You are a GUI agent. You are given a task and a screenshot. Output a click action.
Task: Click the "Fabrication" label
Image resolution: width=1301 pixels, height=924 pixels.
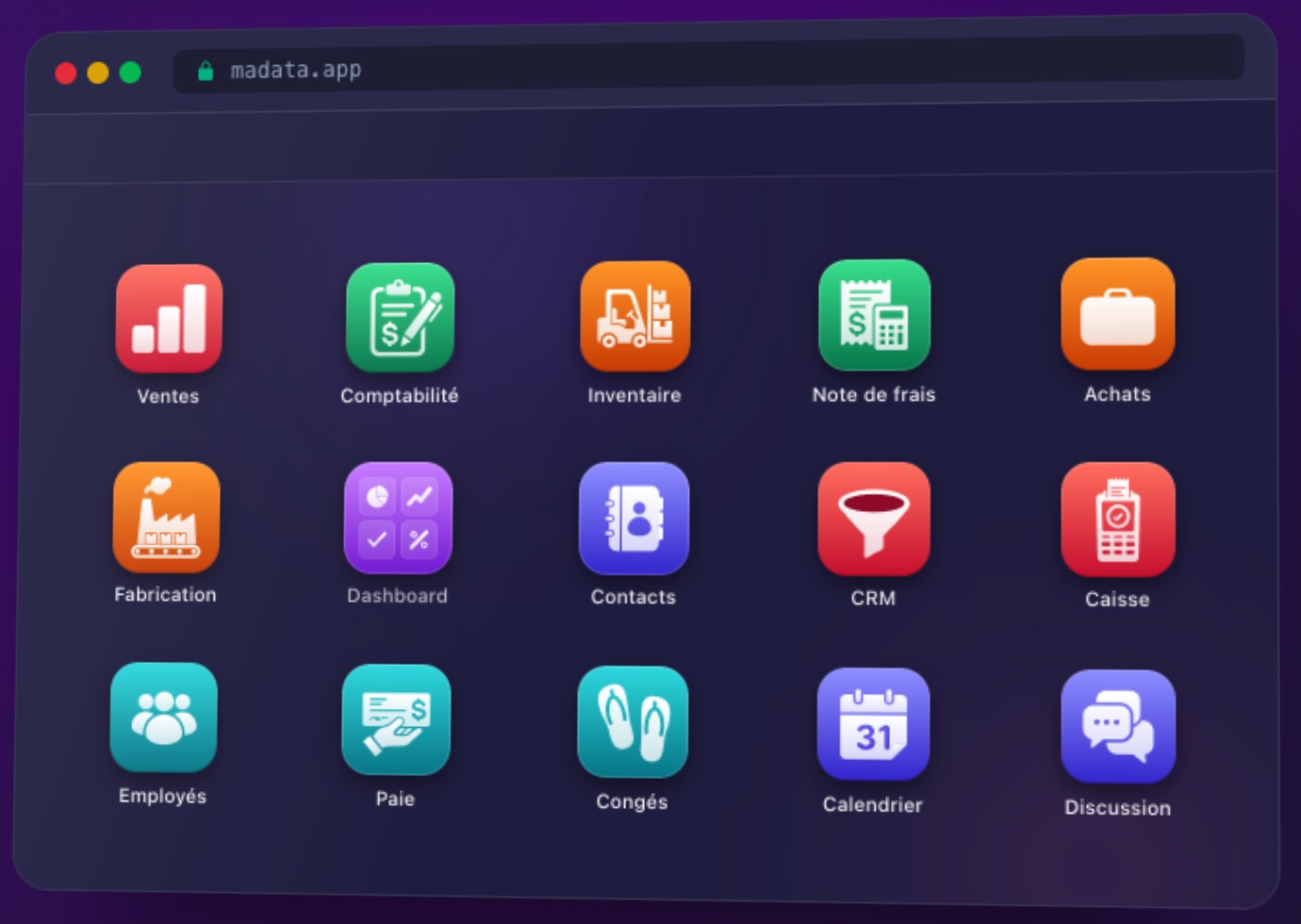click(x=165, y=595)
